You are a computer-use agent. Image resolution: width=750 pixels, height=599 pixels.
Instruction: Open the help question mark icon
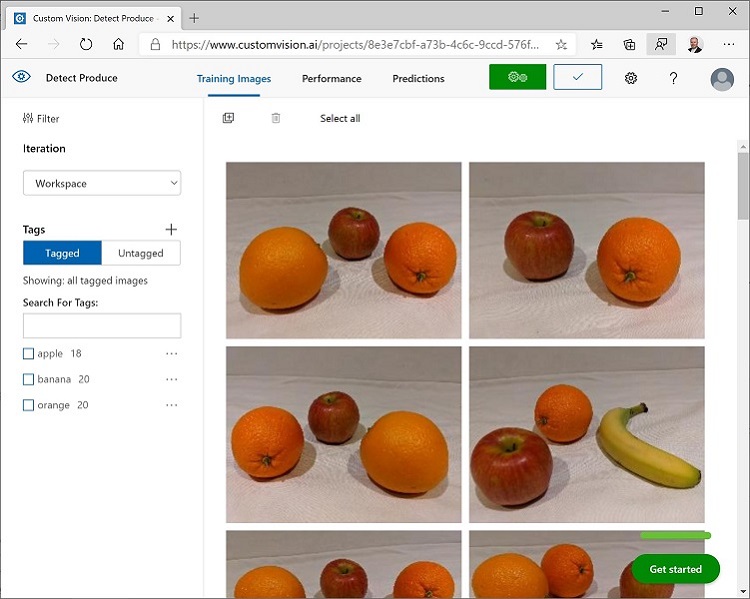tap(673, 78)
